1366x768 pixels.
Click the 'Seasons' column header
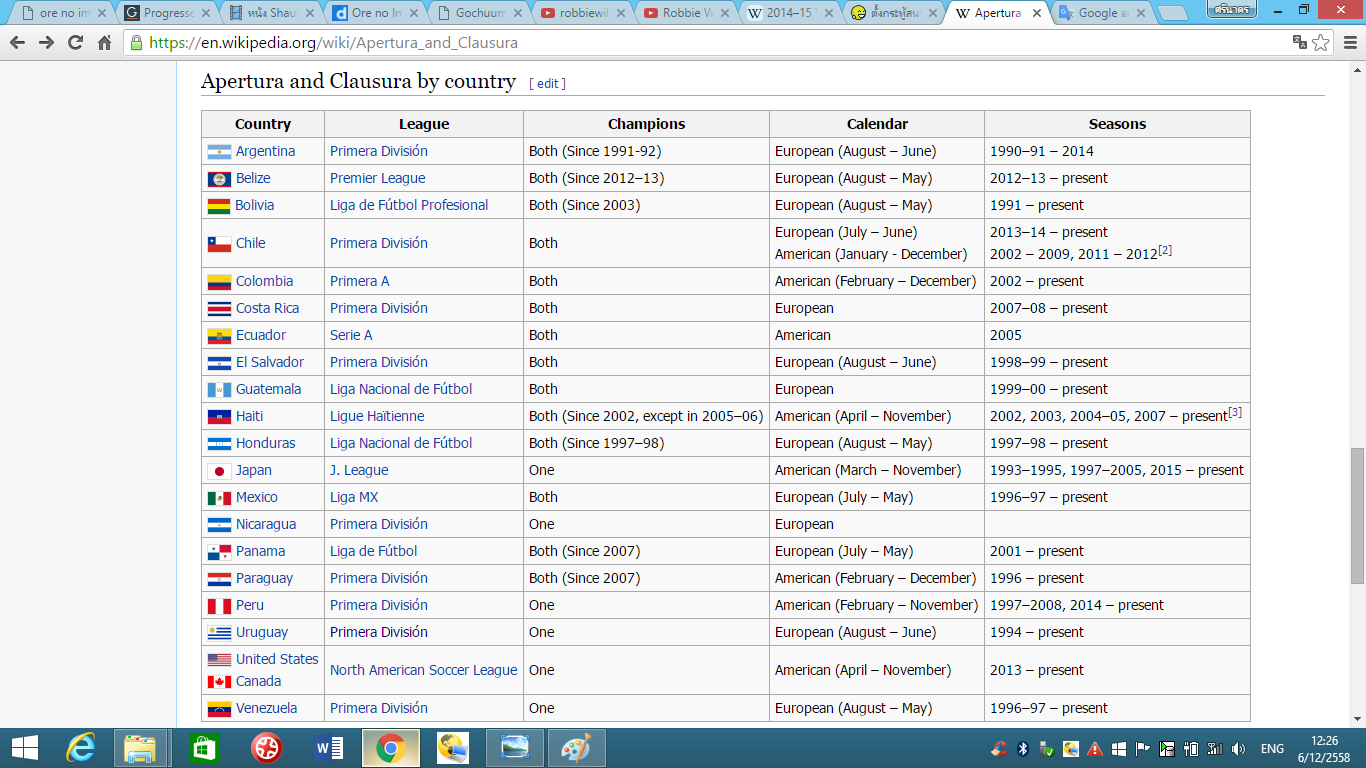point(1117,125)
